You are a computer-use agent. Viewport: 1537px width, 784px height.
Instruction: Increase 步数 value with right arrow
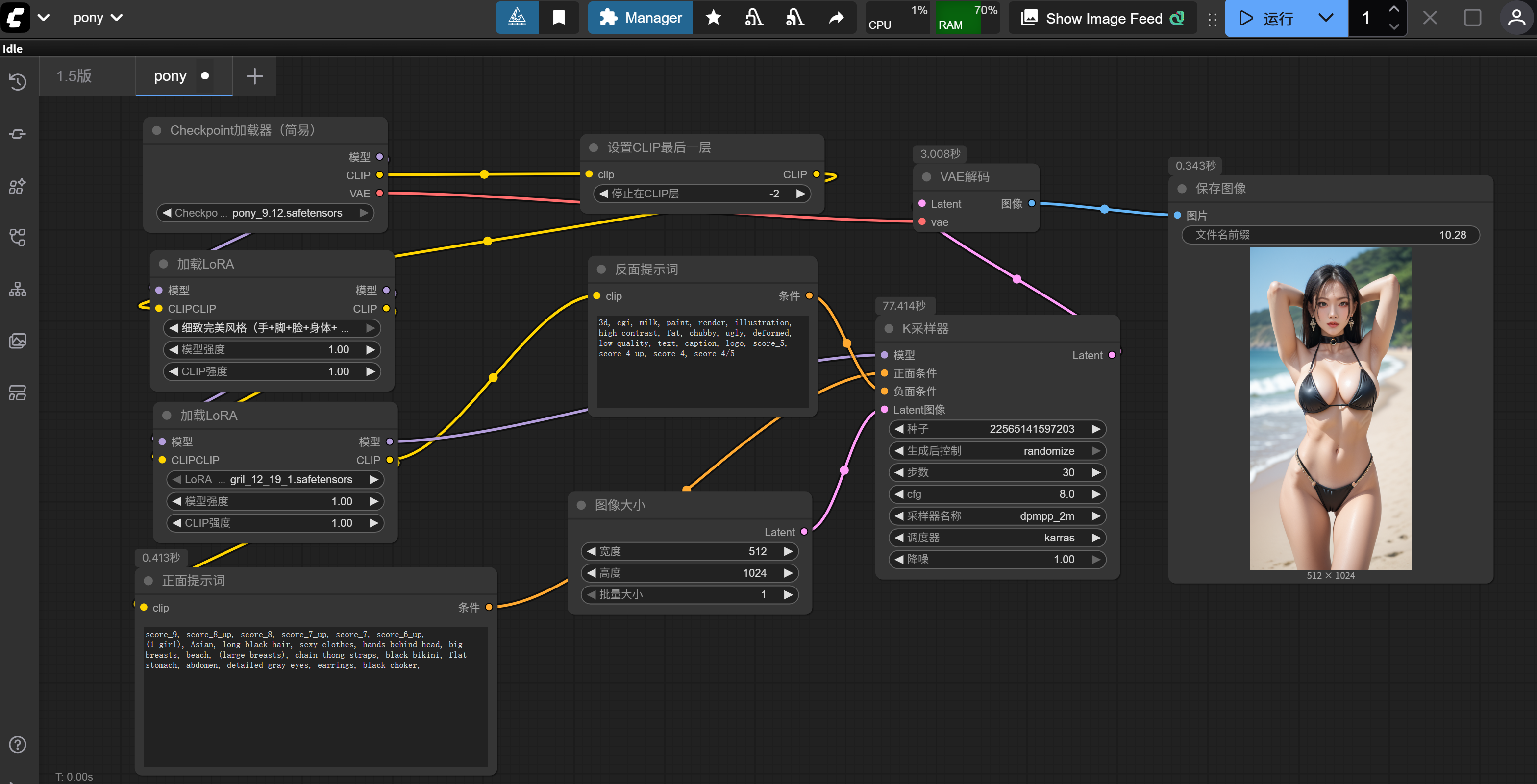point(1096,472)
